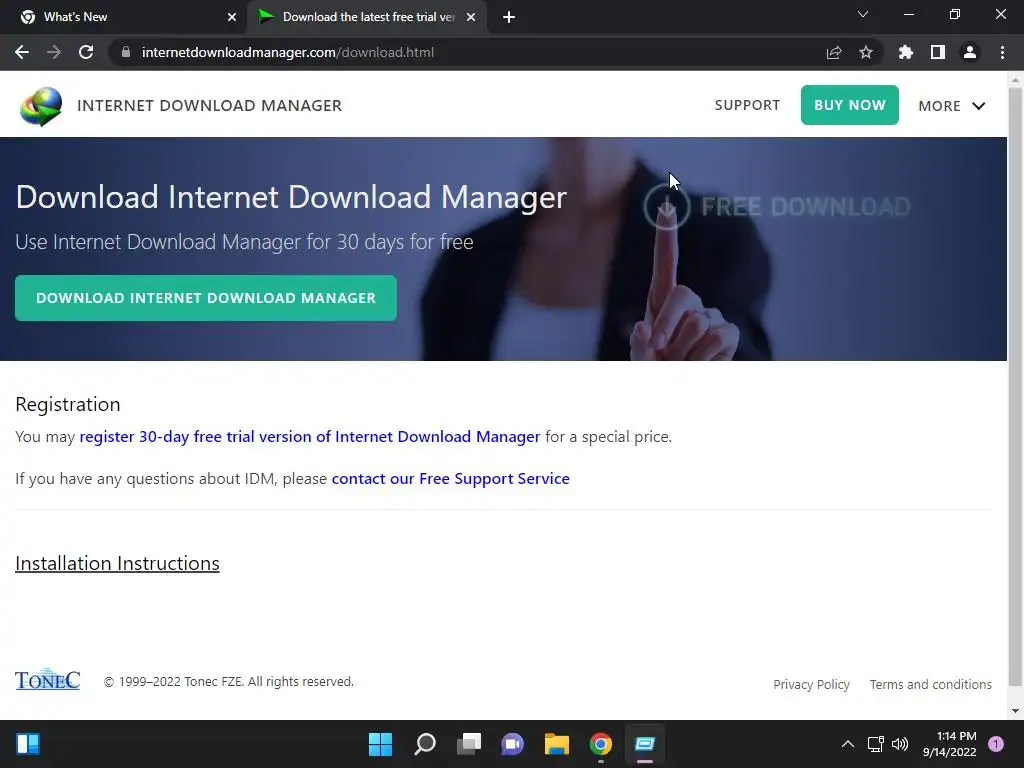
Task: Click the Installation Instructions heading link
Action: coord(118,564)
